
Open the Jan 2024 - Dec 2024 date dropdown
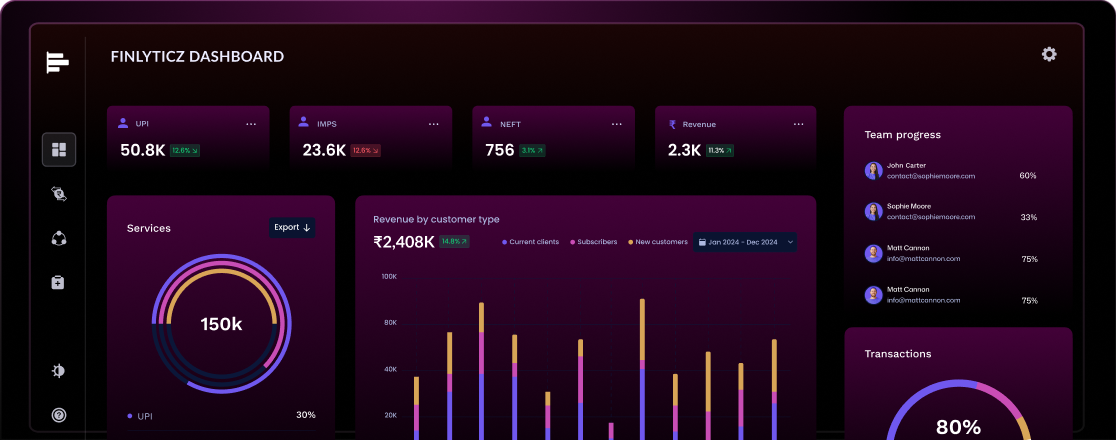point(746,242)
